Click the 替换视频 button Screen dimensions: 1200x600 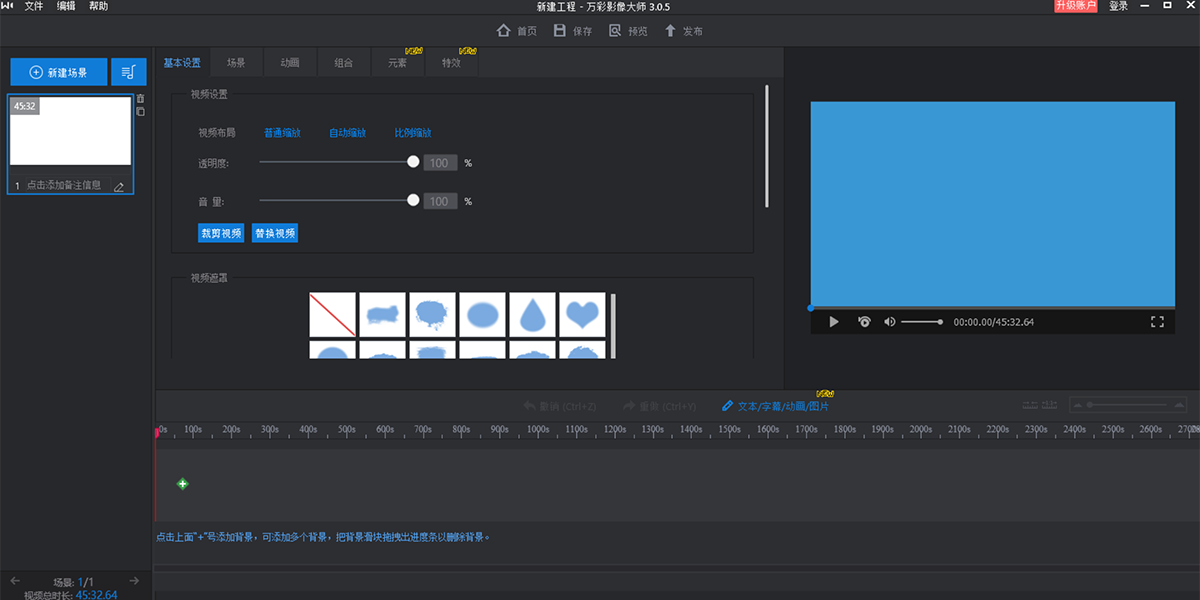tap(275, 233)
